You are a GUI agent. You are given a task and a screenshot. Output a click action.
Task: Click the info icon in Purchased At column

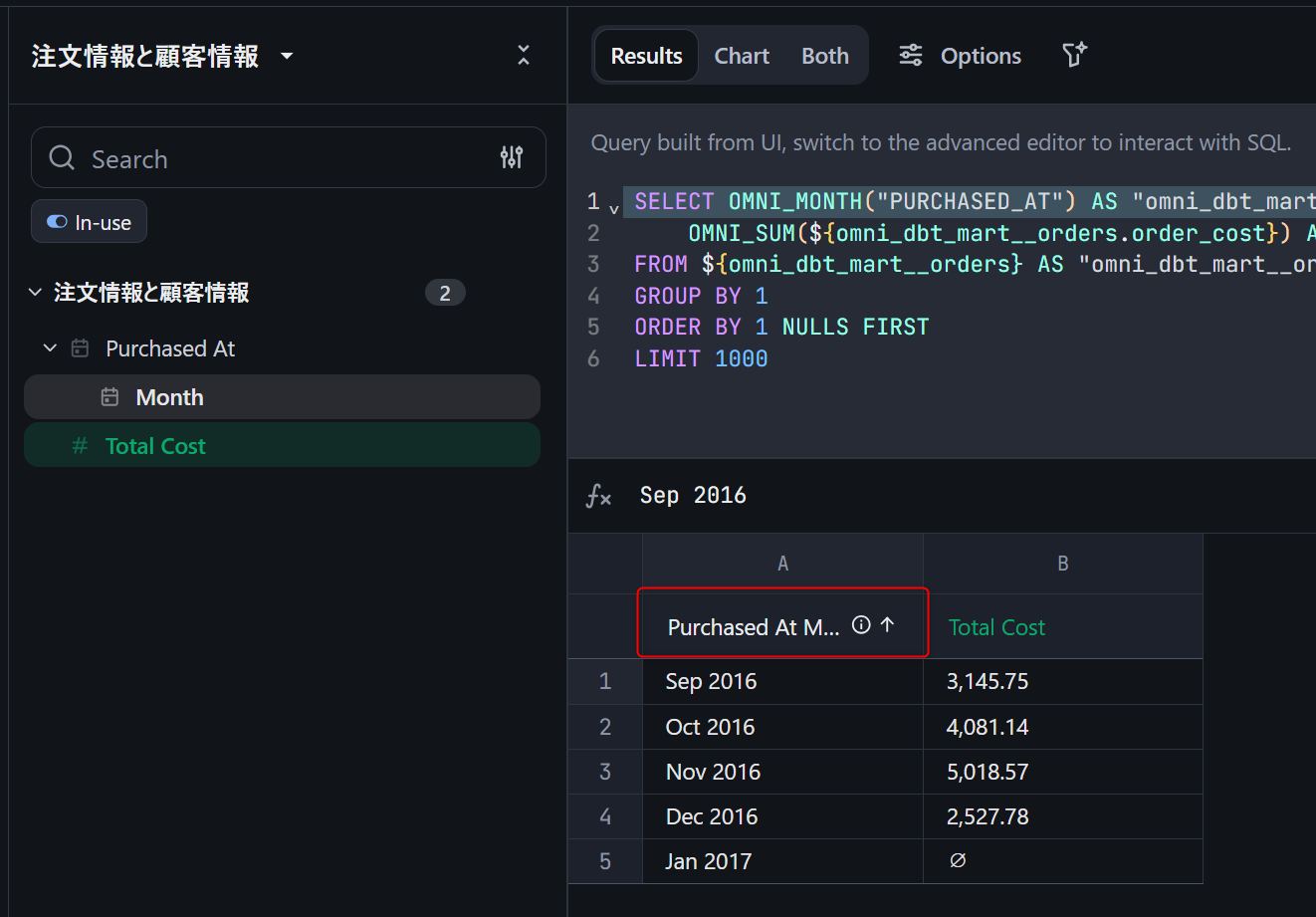click(861, 625)
